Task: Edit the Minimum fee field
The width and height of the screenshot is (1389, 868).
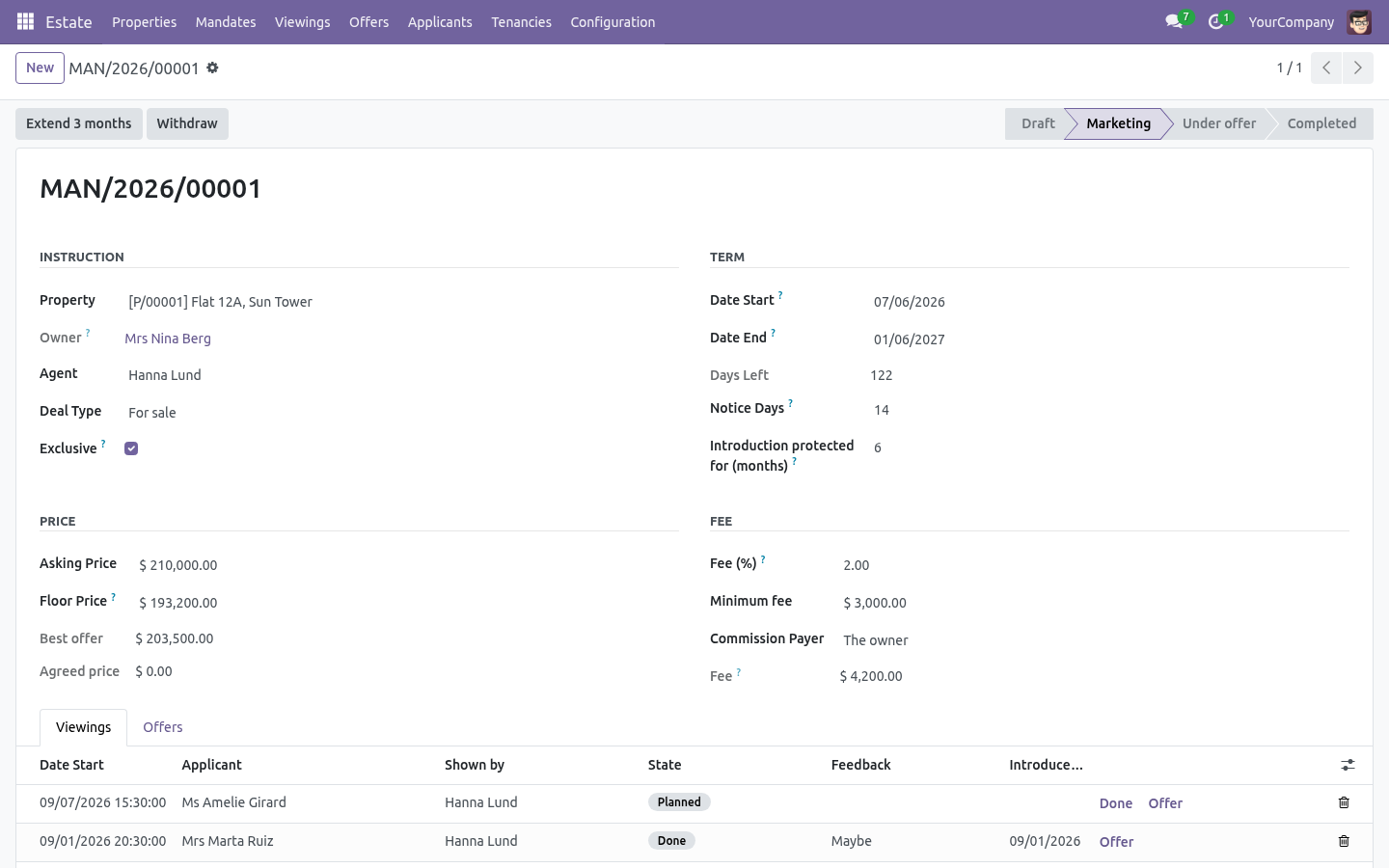Action: pyautogui.click(x=1094, y=603)
